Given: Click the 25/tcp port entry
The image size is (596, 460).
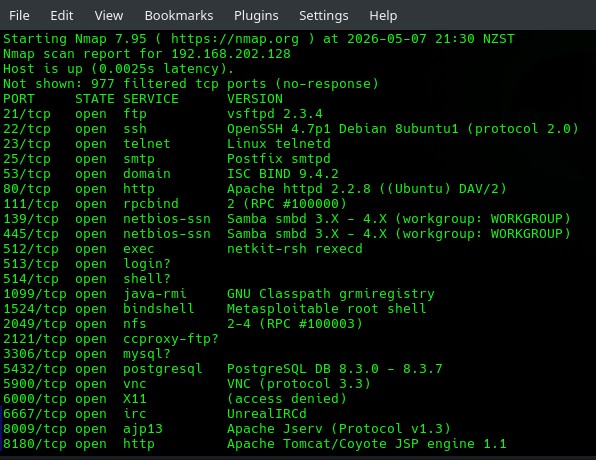Looking at the screenshot, I should [27, 159].
